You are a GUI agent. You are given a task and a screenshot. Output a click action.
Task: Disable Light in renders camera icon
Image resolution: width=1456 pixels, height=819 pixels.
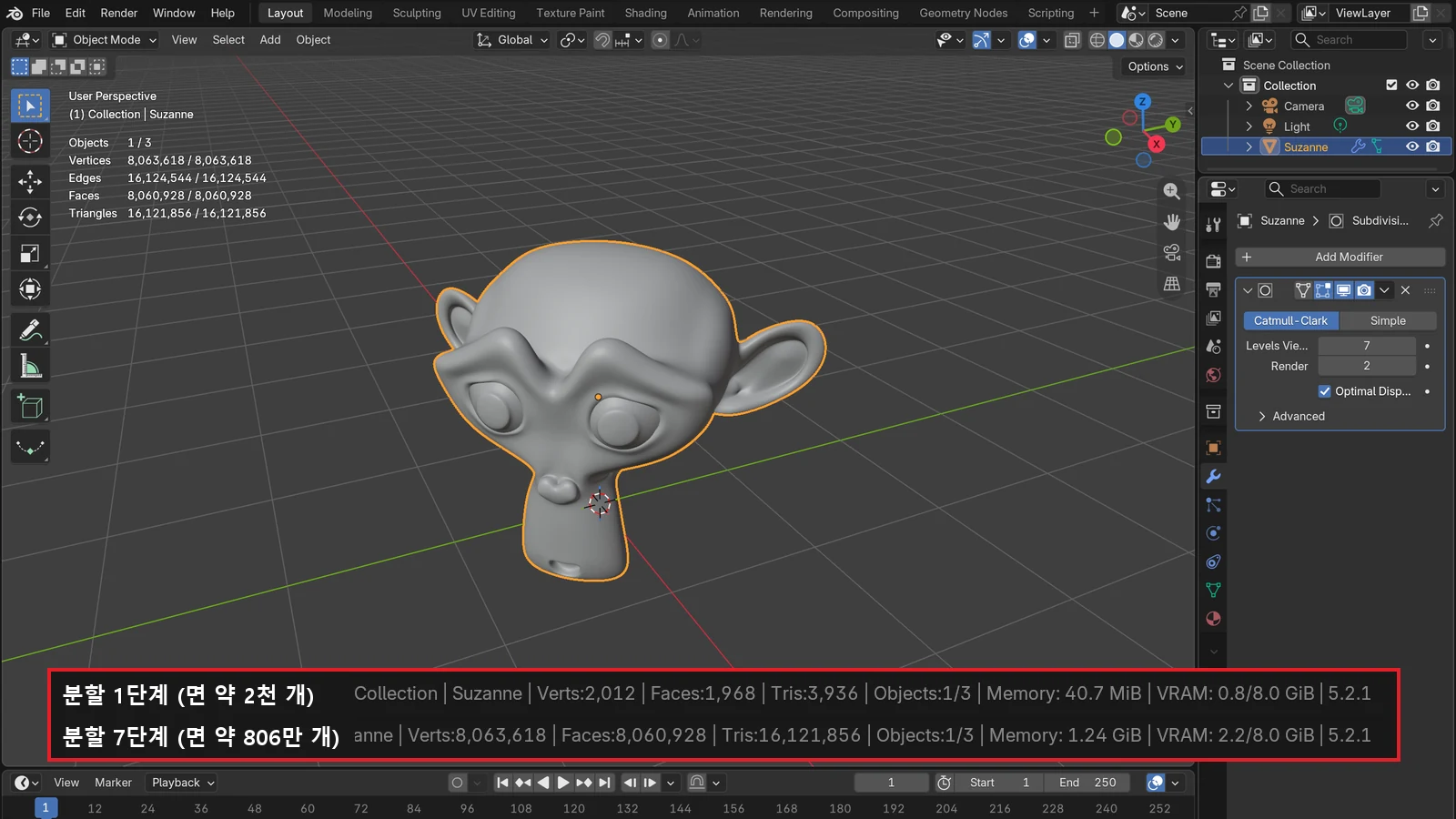(1433, 126)
